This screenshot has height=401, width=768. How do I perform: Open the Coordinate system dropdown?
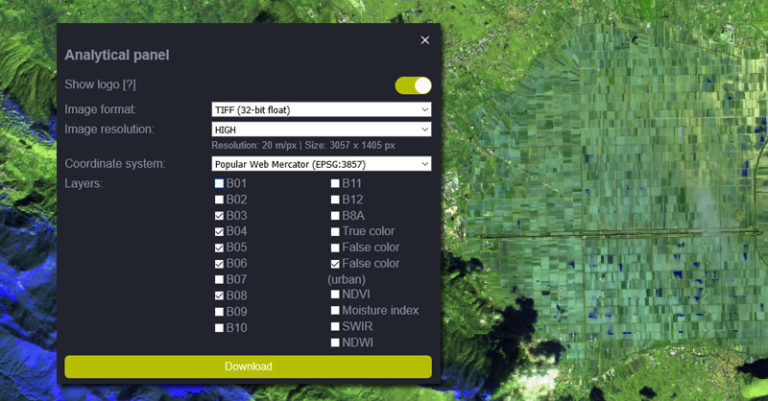[x=321, y=164]
